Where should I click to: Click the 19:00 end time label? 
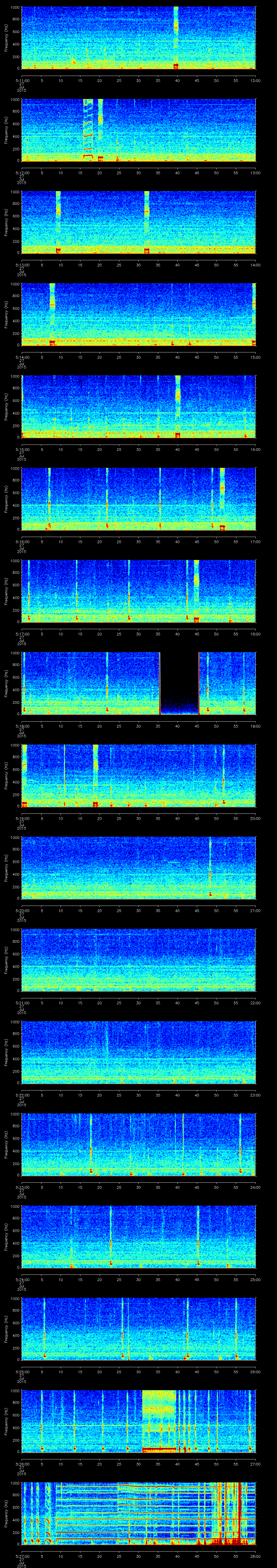click(255, 726)
